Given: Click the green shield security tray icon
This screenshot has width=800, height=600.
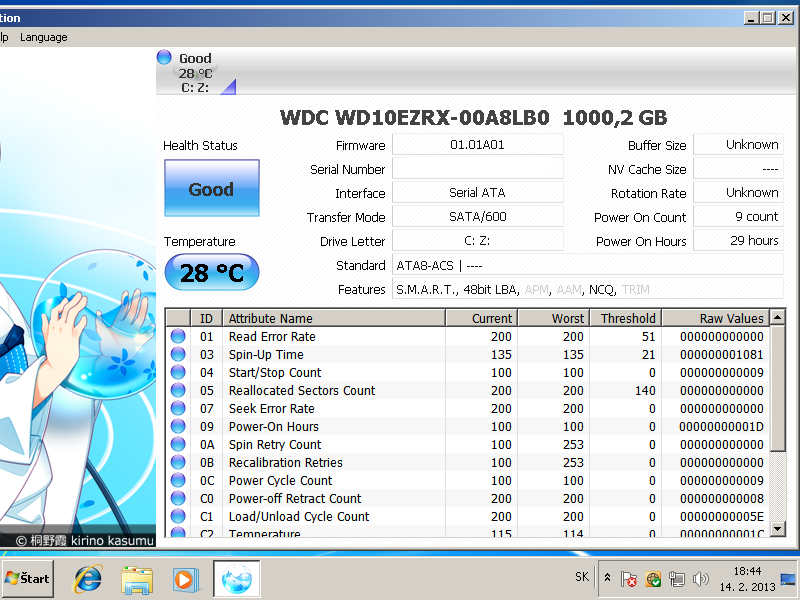Looking at the screenshot, I should point(653,579).
